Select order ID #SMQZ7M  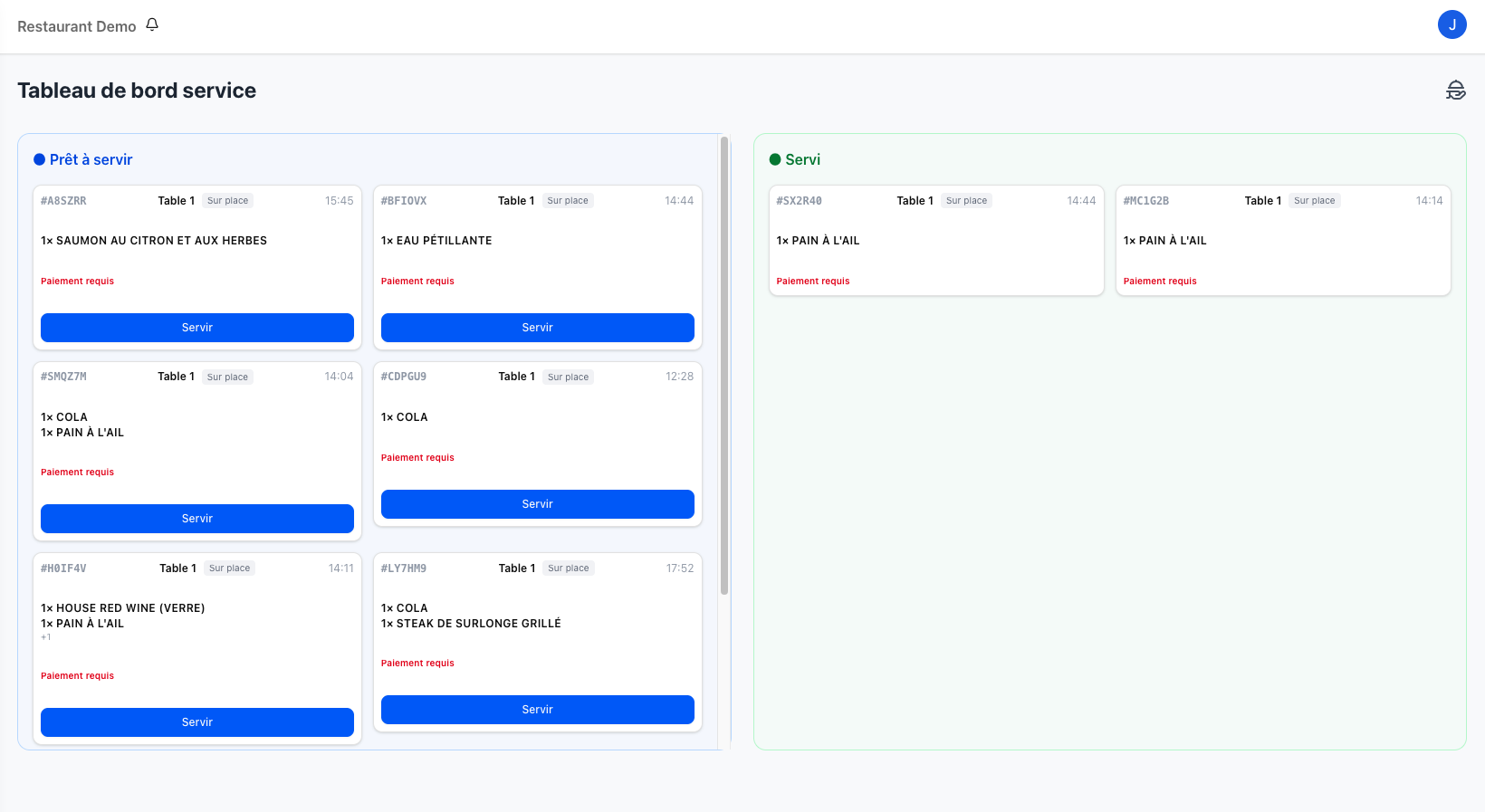point(63,377)
